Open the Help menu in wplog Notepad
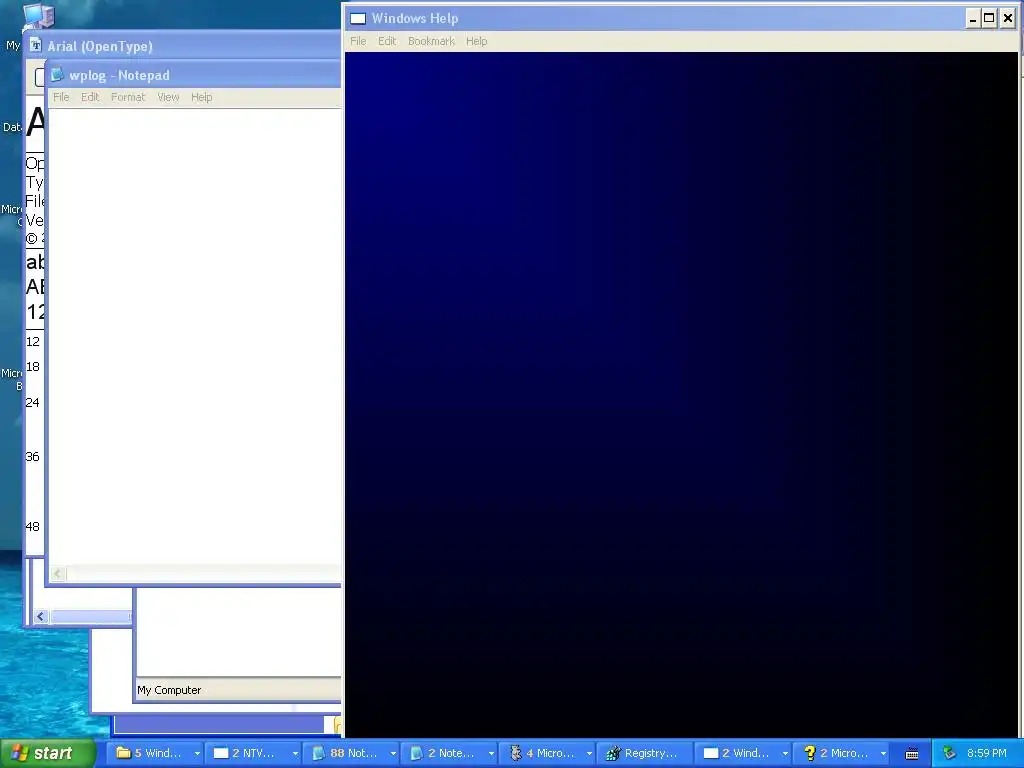The width and height of the screenshot is (1024, 768). [202, 97]
